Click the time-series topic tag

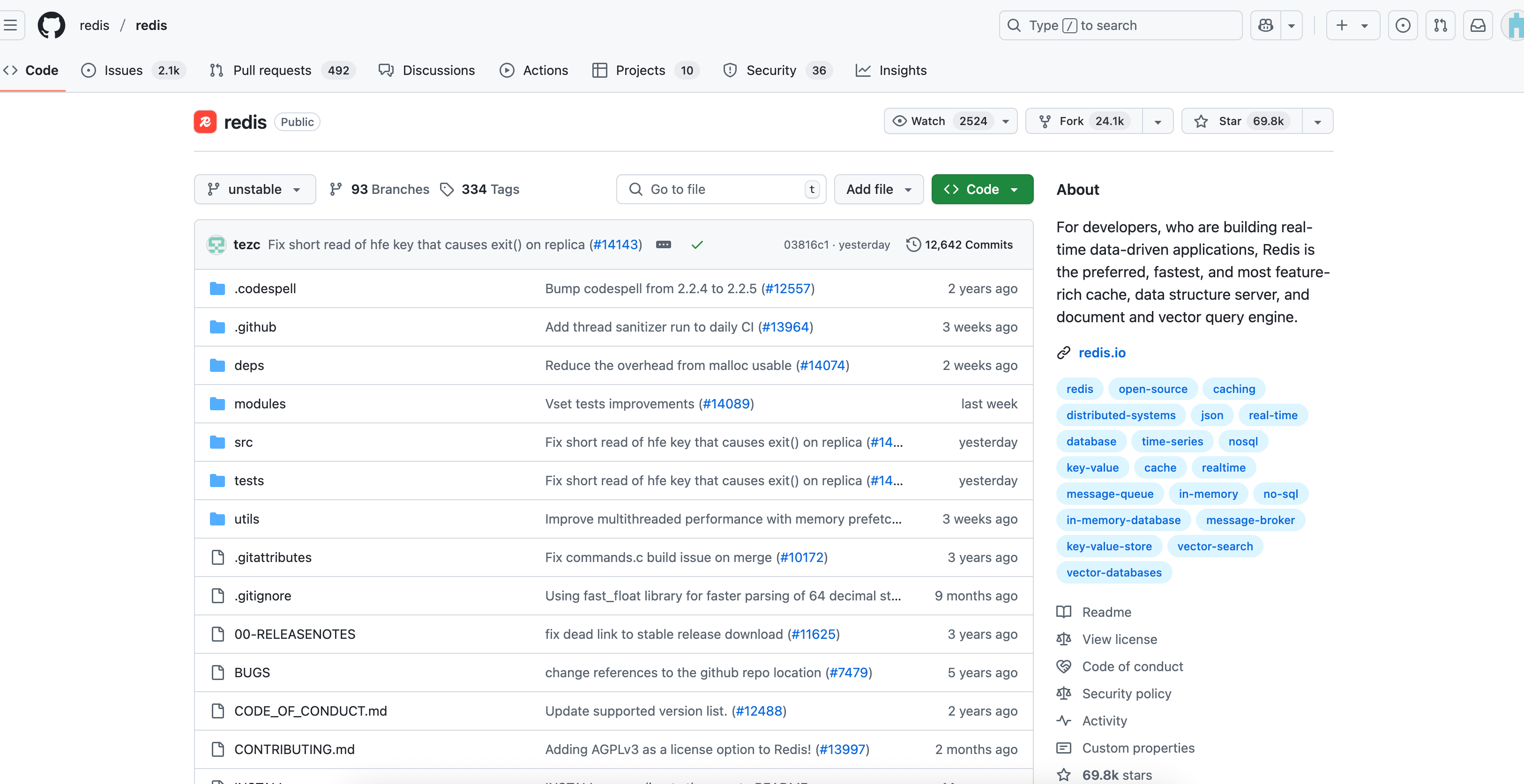coord(1172,441)
